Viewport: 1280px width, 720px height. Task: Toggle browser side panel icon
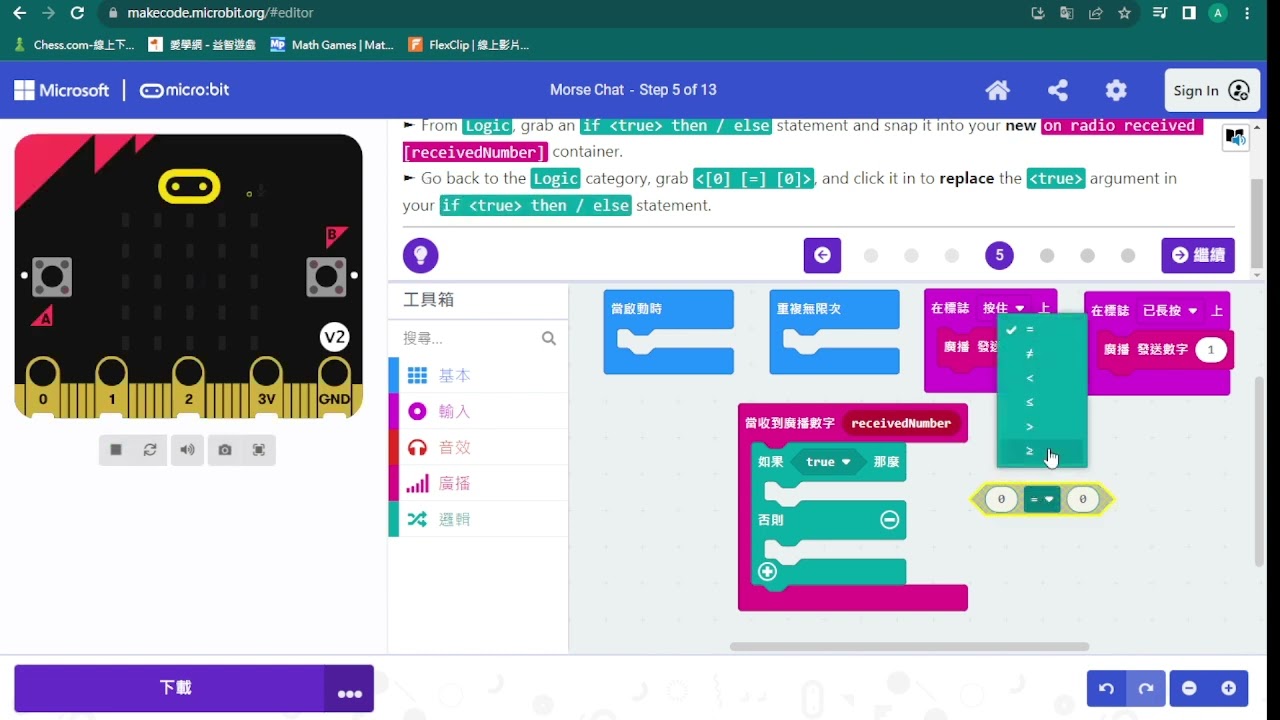tap(1188, 13)
